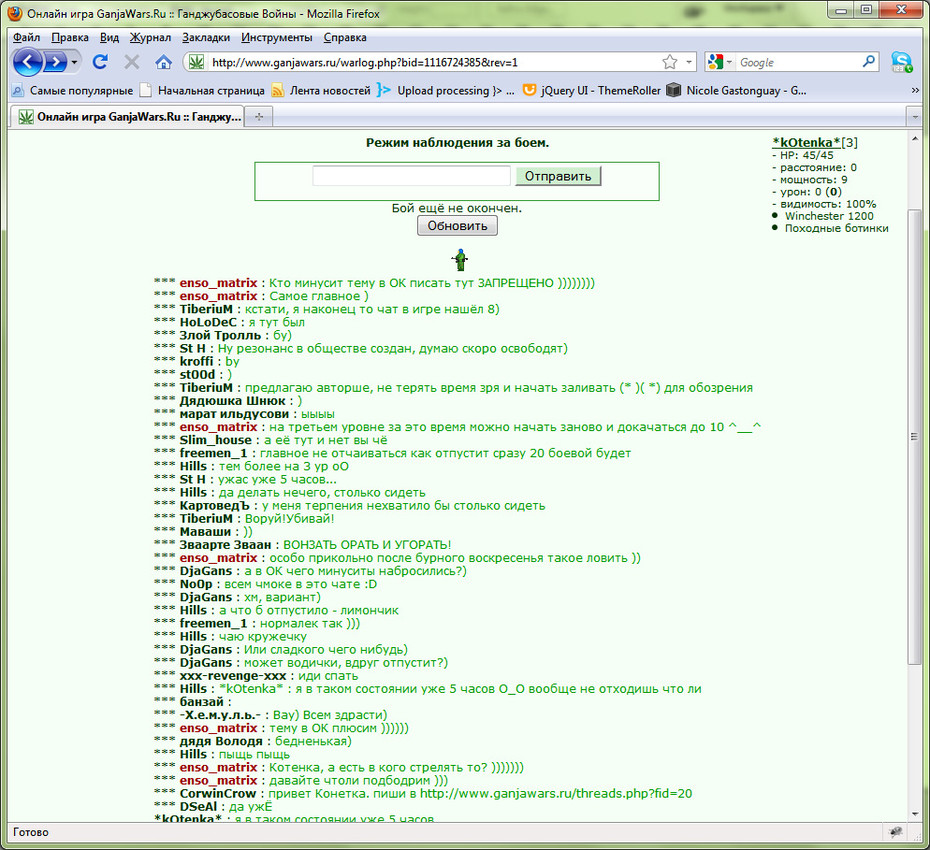This screenshot has height=850, width=930.
Task: Click the GanjaWars leaf site icon in address bar
Action: point(196,62)
